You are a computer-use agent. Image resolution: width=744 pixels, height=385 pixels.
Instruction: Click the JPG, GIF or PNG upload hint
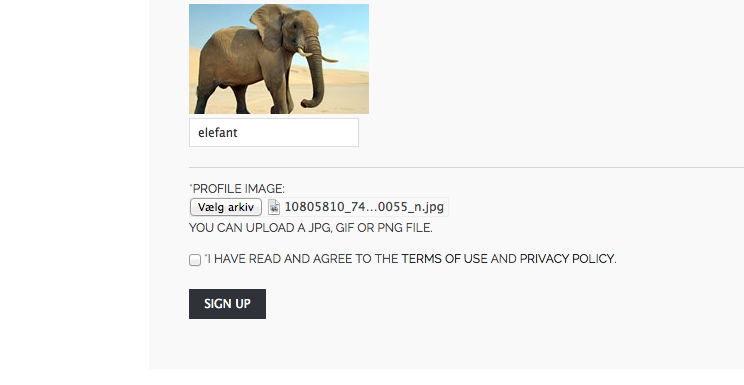point(311,228)
